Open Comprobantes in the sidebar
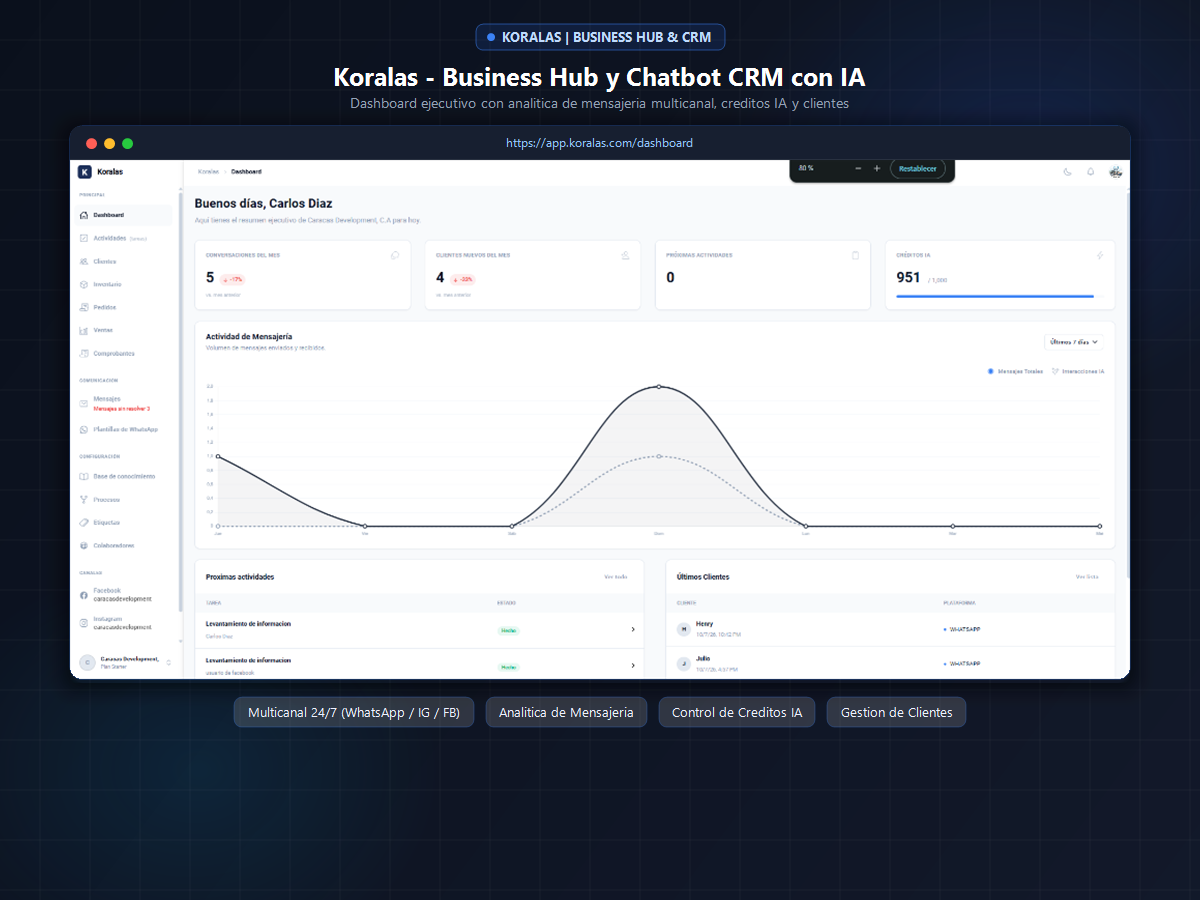Screen dimensions: 1200x900 [x=124, y=353]
